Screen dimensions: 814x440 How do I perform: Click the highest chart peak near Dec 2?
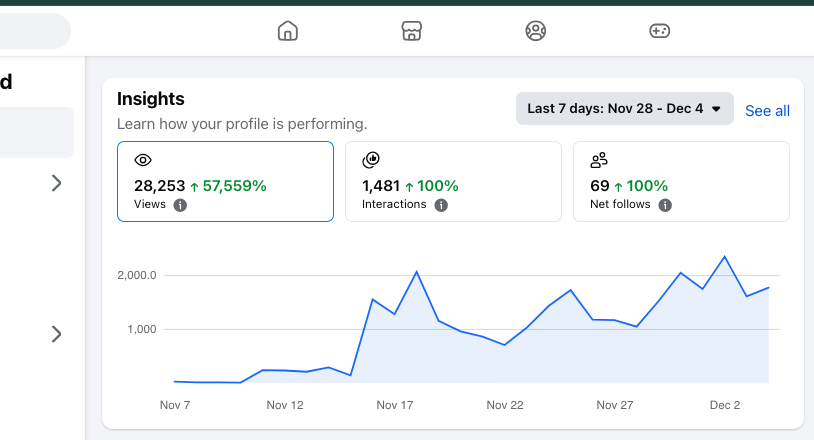tap(724, 257)
